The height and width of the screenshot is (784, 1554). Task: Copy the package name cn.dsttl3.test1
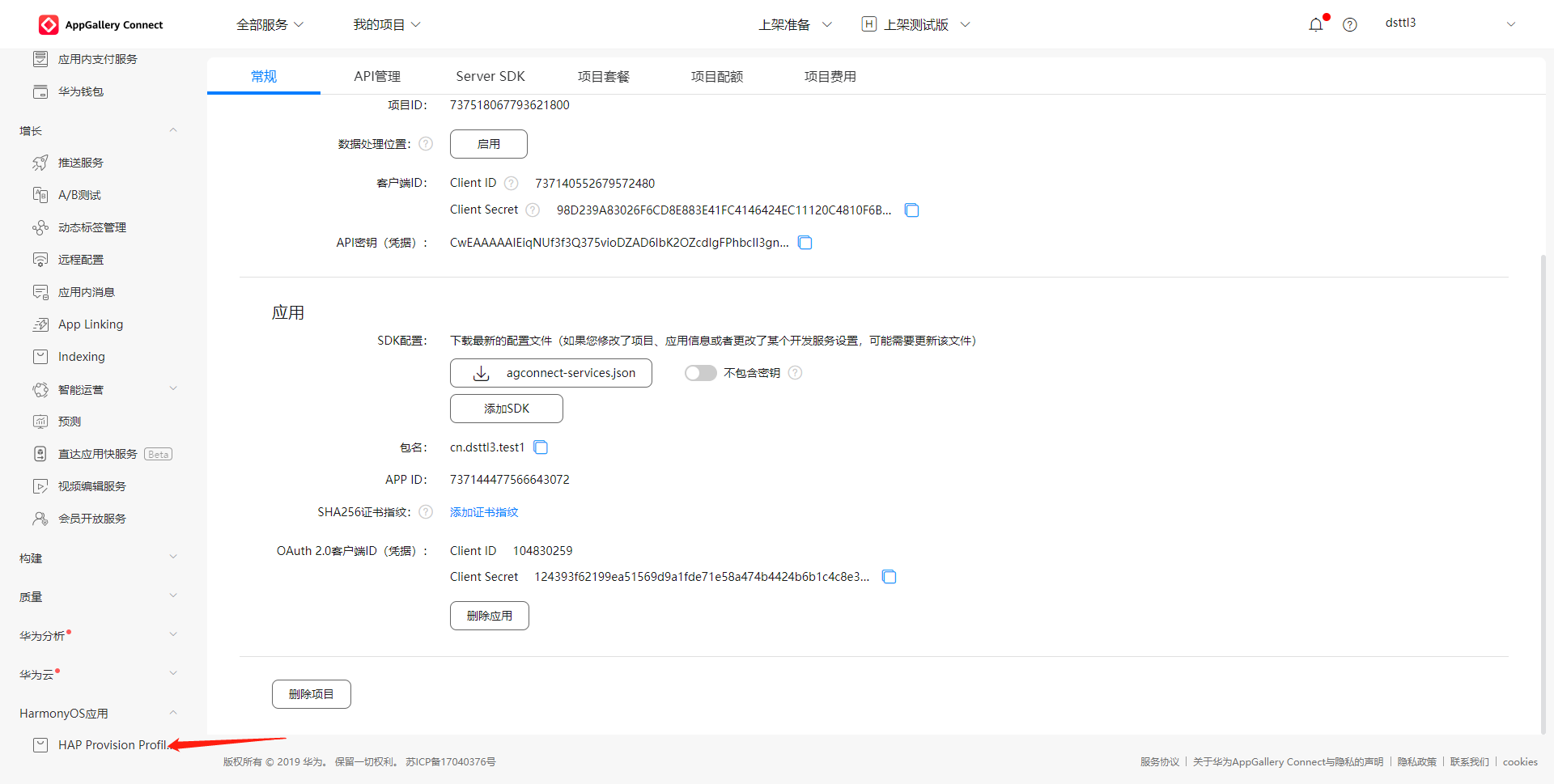point(541,447)
